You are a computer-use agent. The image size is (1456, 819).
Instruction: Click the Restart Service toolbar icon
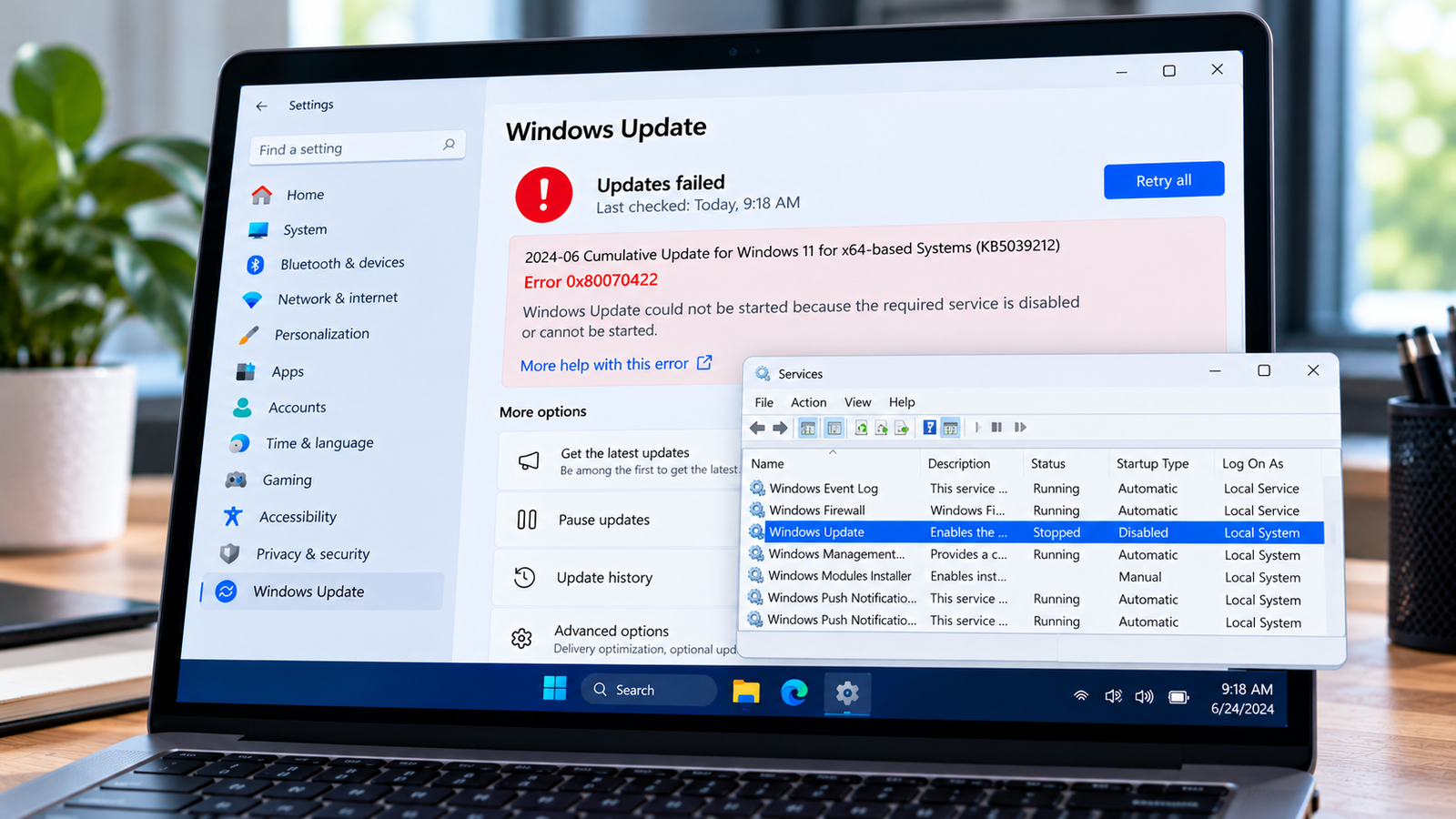click(x=1020, y=428)
